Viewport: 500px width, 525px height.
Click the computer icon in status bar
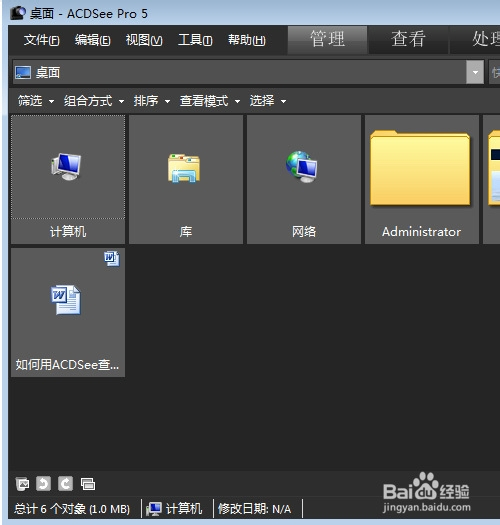point(154,509)
